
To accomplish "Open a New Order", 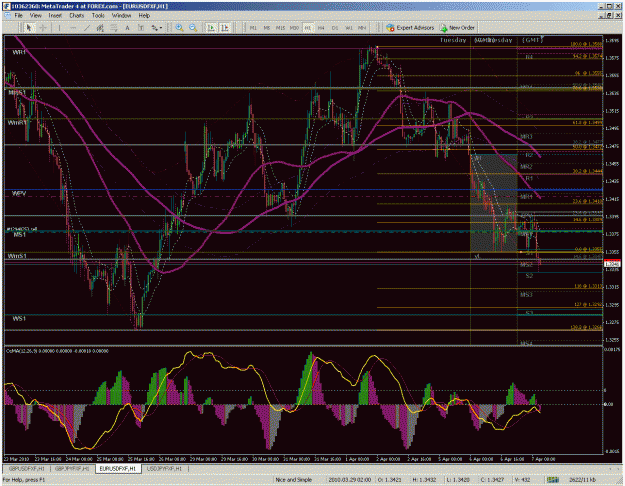I will [457, 28].
